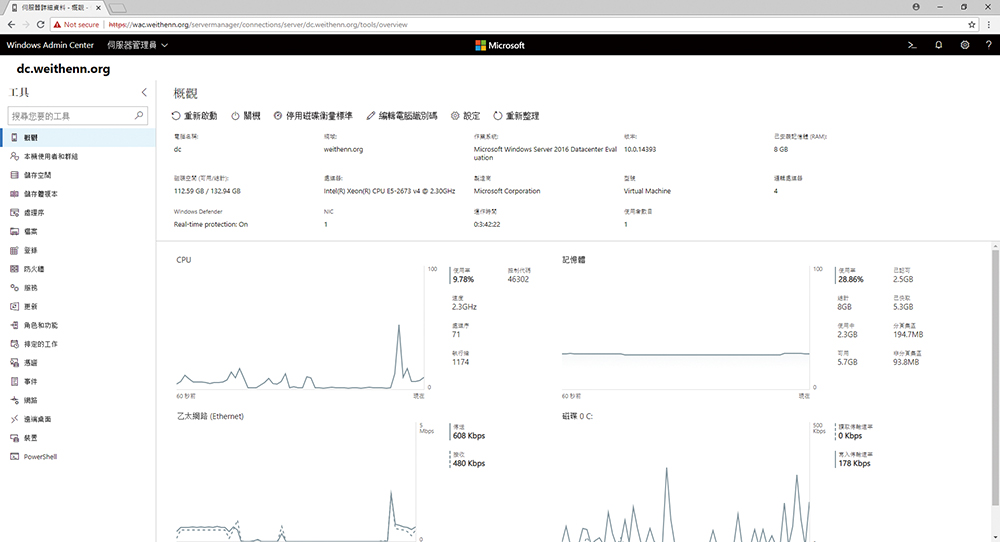1000x542 pixels.
Task: Open the 防火牆 firewall tool
Action: tap(77, 269)
